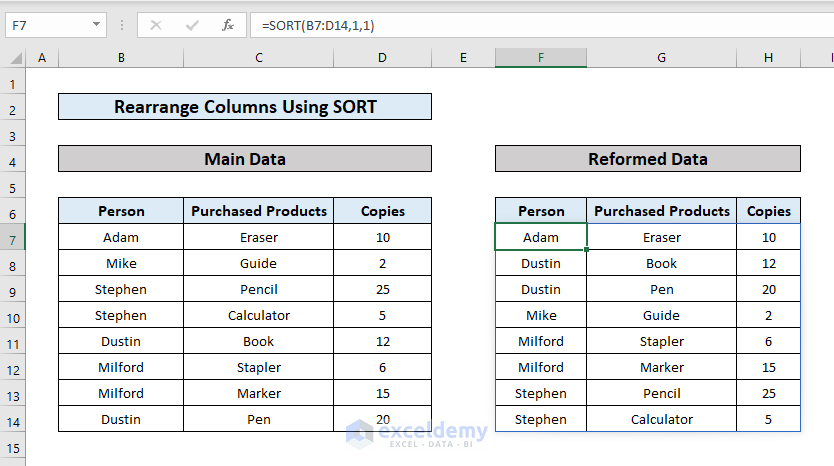Click the Select All corner triangle
The image size is (834, 466).
[13, 58]
